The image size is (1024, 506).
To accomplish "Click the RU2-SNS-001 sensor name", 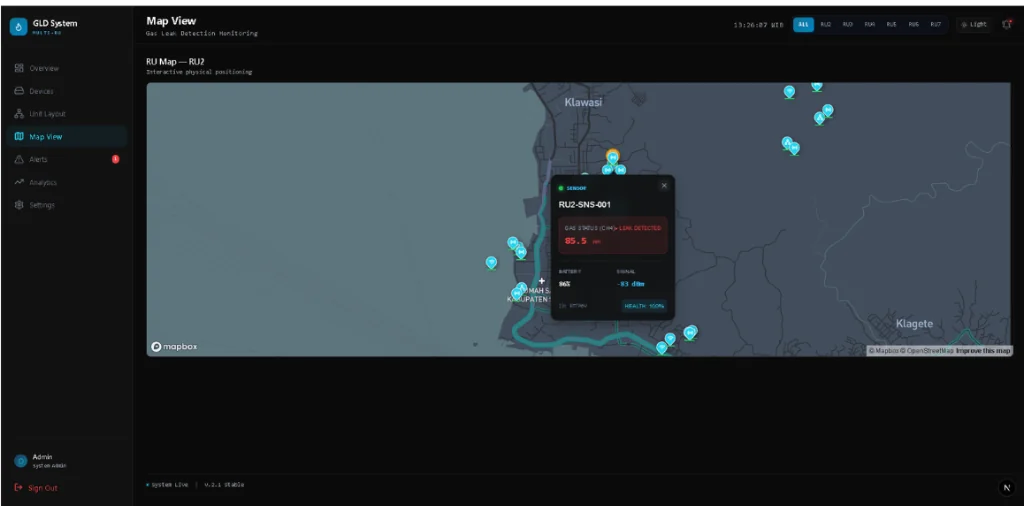I will point(584,204).
